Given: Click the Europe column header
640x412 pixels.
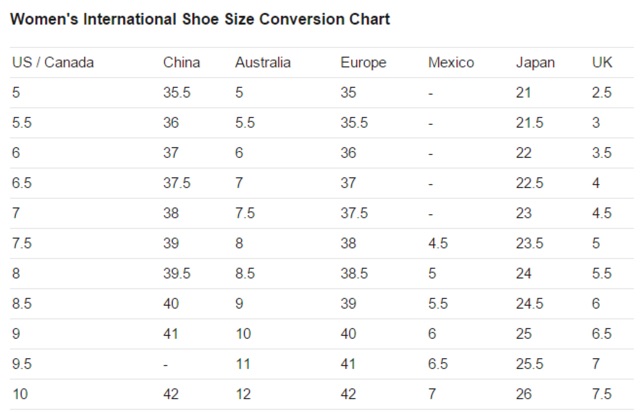Looking at the screenshot, I should point(363,63).
